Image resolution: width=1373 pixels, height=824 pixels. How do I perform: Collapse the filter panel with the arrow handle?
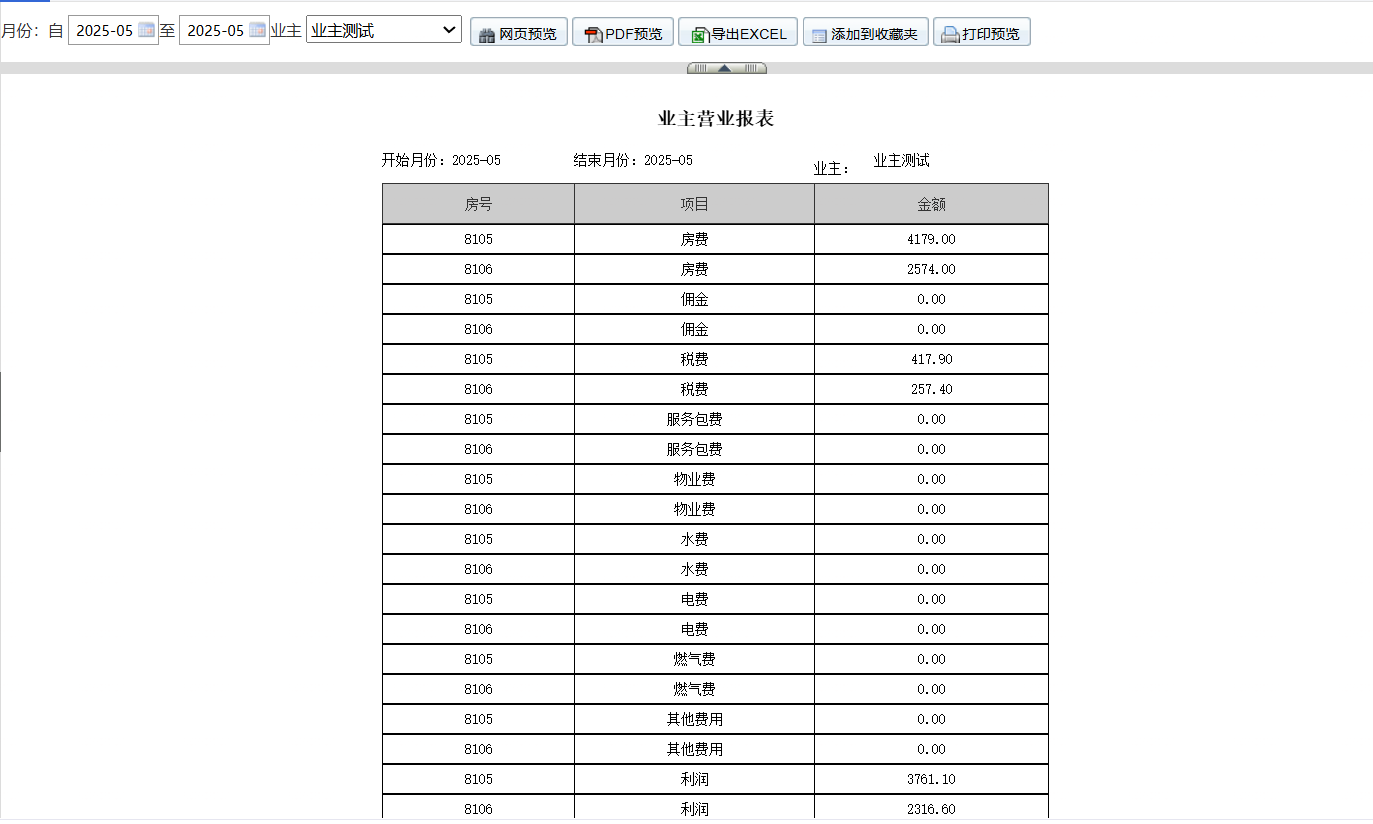pos(726,68)
